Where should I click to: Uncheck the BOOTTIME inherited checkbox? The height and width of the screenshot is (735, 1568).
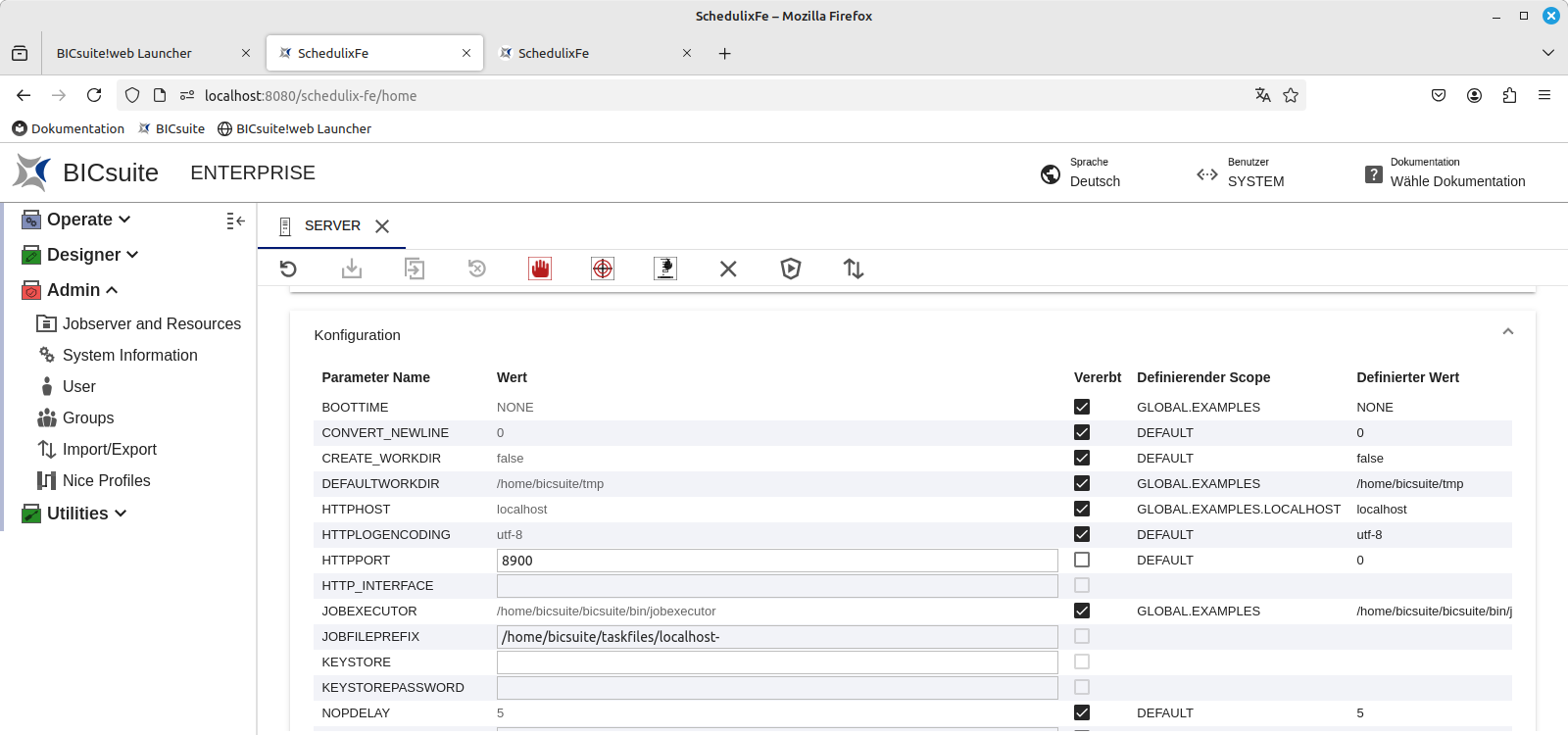[x=1082, y=407]
